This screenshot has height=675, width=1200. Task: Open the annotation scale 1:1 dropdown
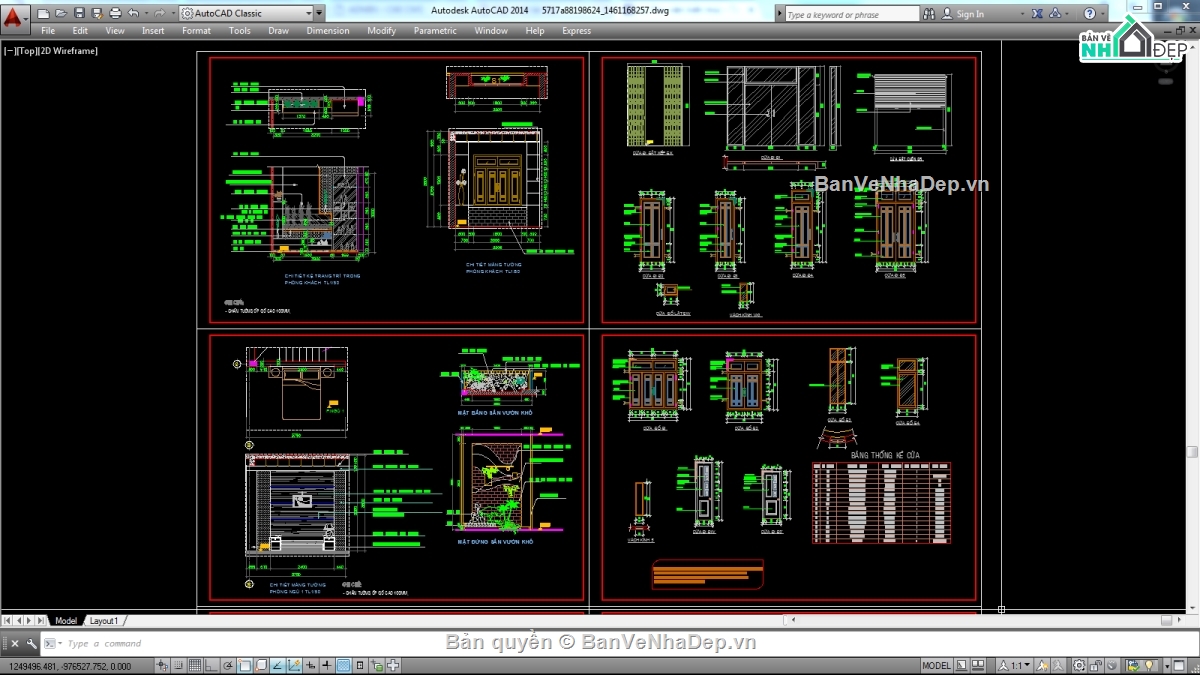click(1016, 666)
